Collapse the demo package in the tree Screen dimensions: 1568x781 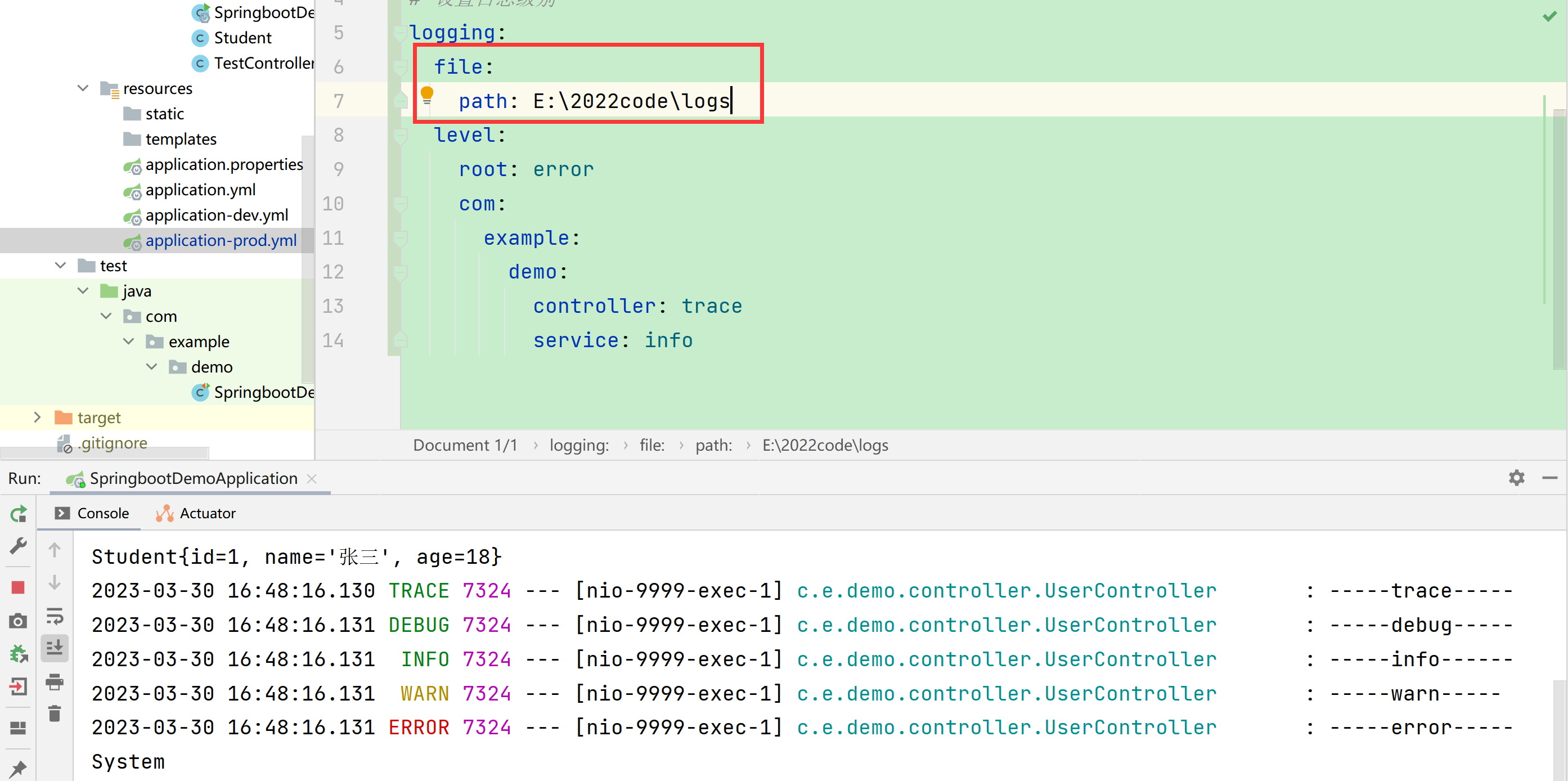coord(151,366)
